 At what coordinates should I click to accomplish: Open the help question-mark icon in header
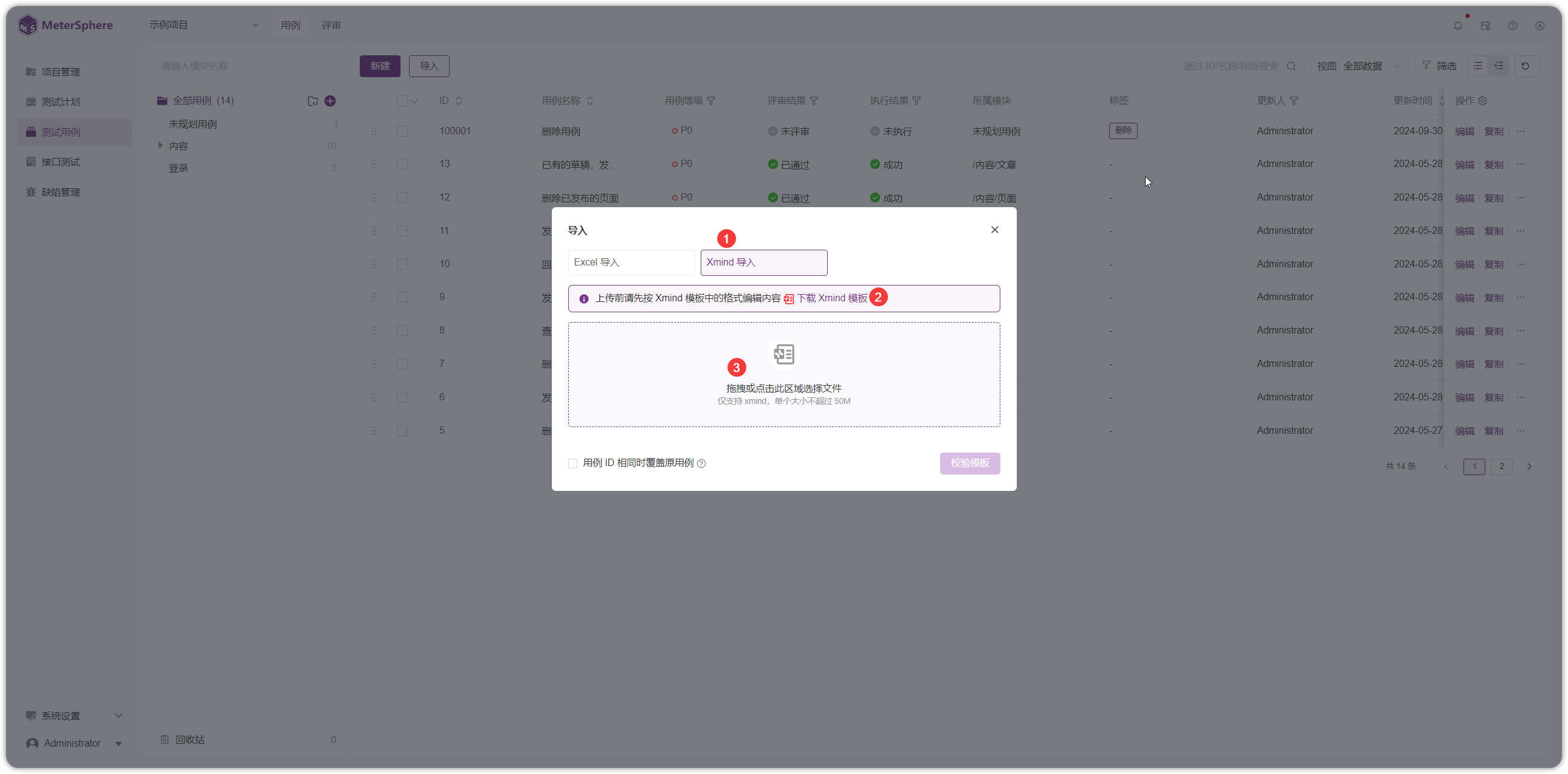pyautogui.click(x=1513, y=26)
